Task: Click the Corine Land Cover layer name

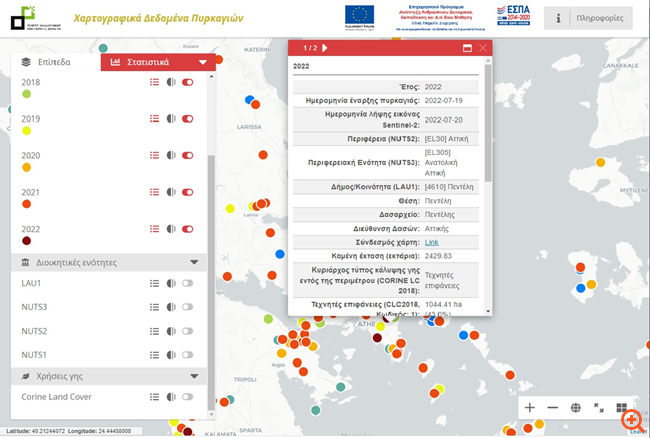Action: click(56, 397)
